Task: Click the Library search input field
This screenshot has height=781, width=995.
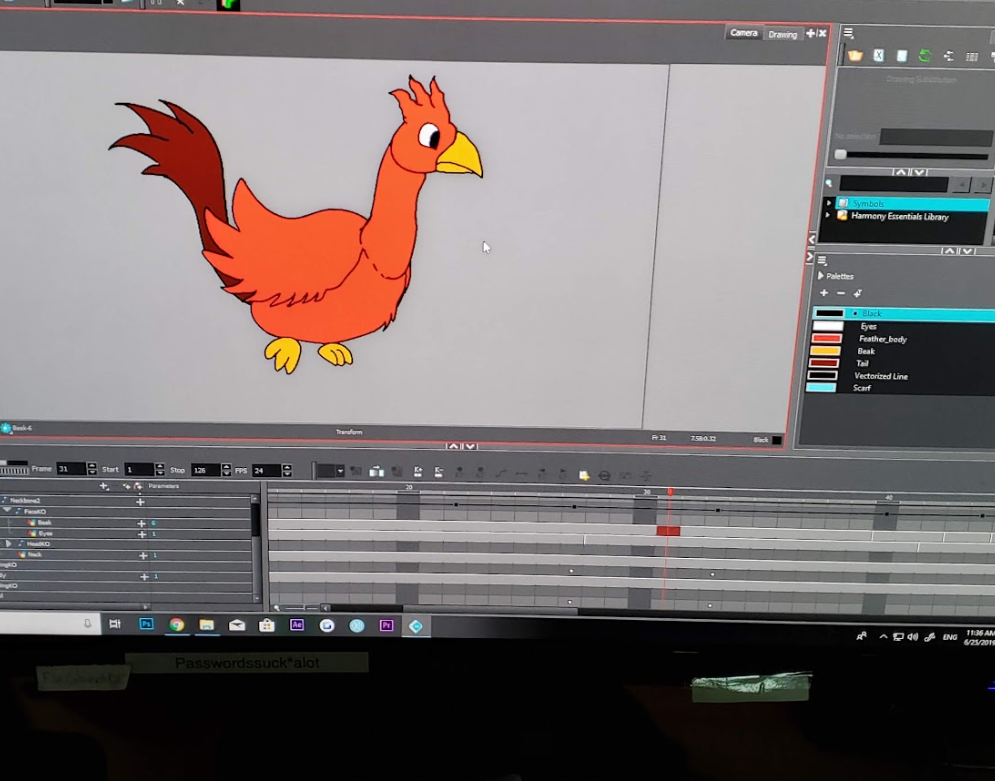Action: tap(893, 184)
